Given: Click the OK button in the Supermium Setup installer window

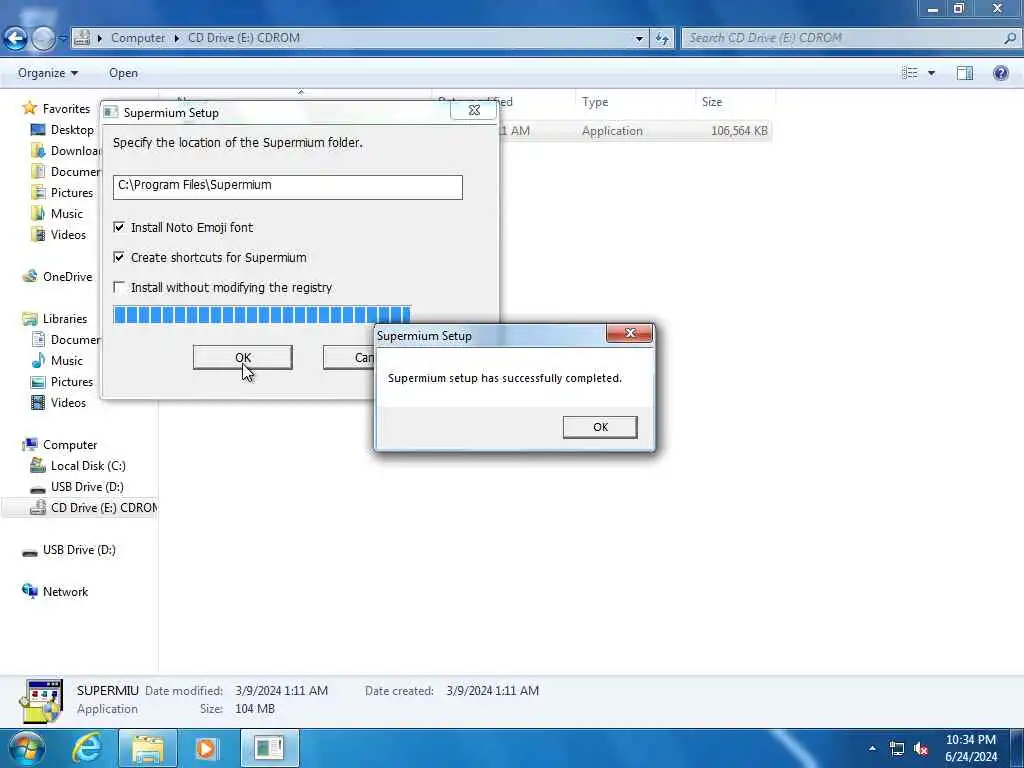Looking at the screenshot, I should pyautogui.click(x=242, y=357).
